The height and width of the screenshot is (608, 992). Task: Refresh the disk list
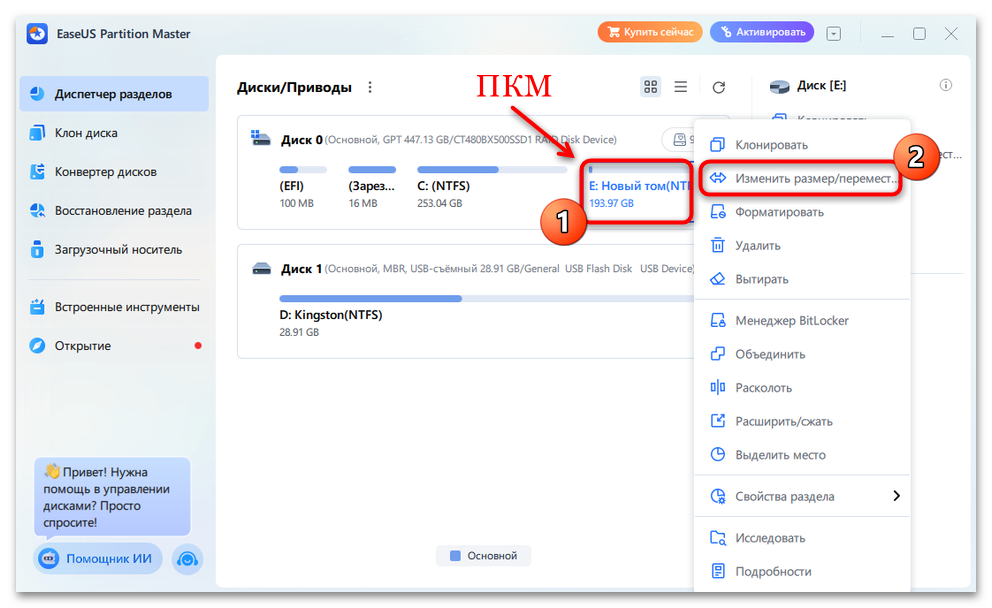(719, 87)
